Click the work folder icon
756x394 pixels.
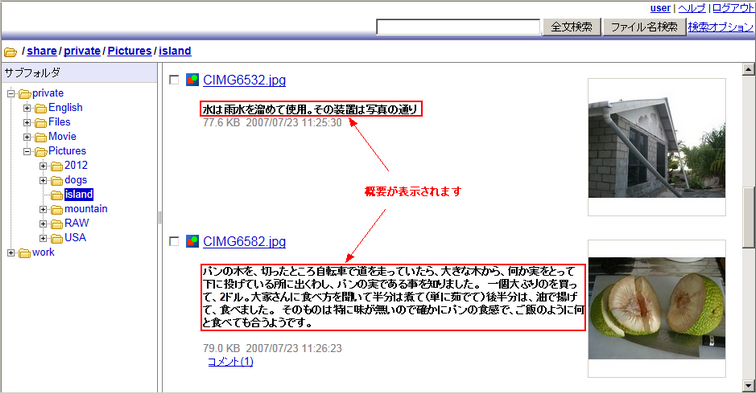point(25,253)
